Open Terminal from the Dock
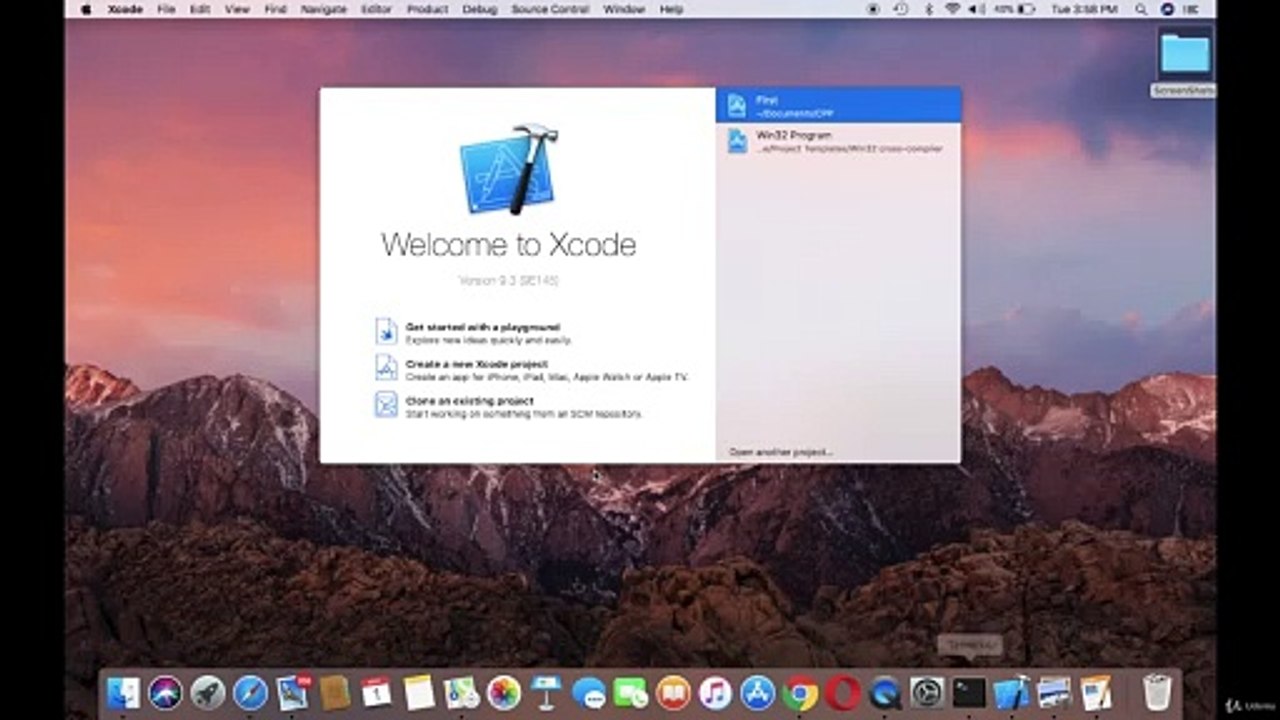Screen dimensions: 1280x720 point(969,692)
